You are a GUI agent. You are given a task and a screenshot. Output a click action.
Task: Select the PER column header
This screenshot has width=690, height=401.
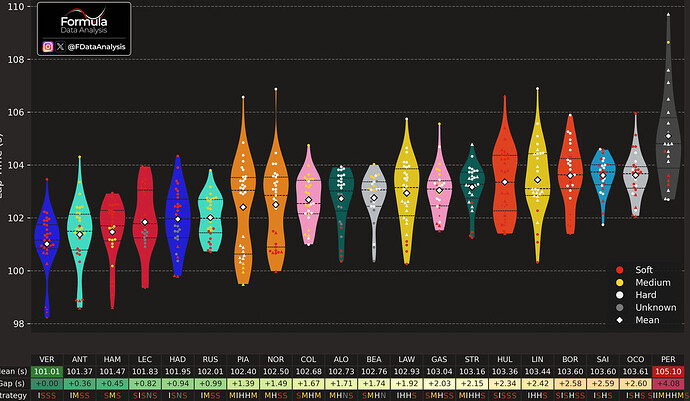(x=668, y=360)
